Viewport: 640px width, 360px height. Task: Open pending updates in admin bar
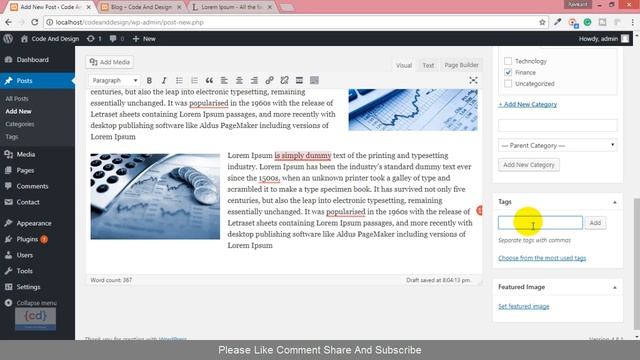click(x=94, y=39)
